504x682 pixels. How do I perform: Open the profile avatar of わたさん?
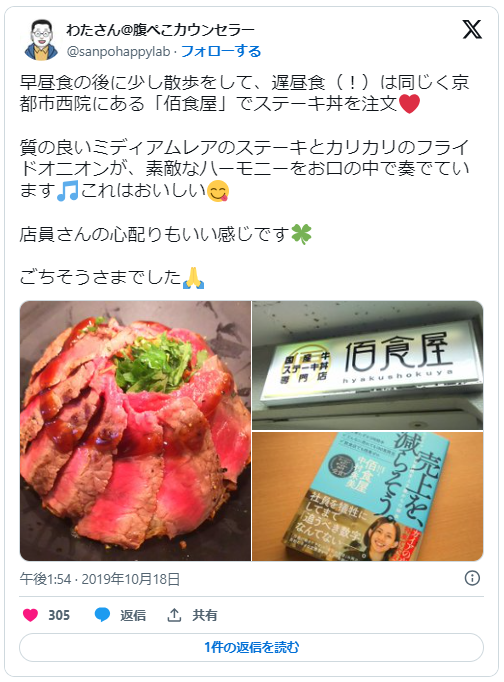click(x=41, y=40)
